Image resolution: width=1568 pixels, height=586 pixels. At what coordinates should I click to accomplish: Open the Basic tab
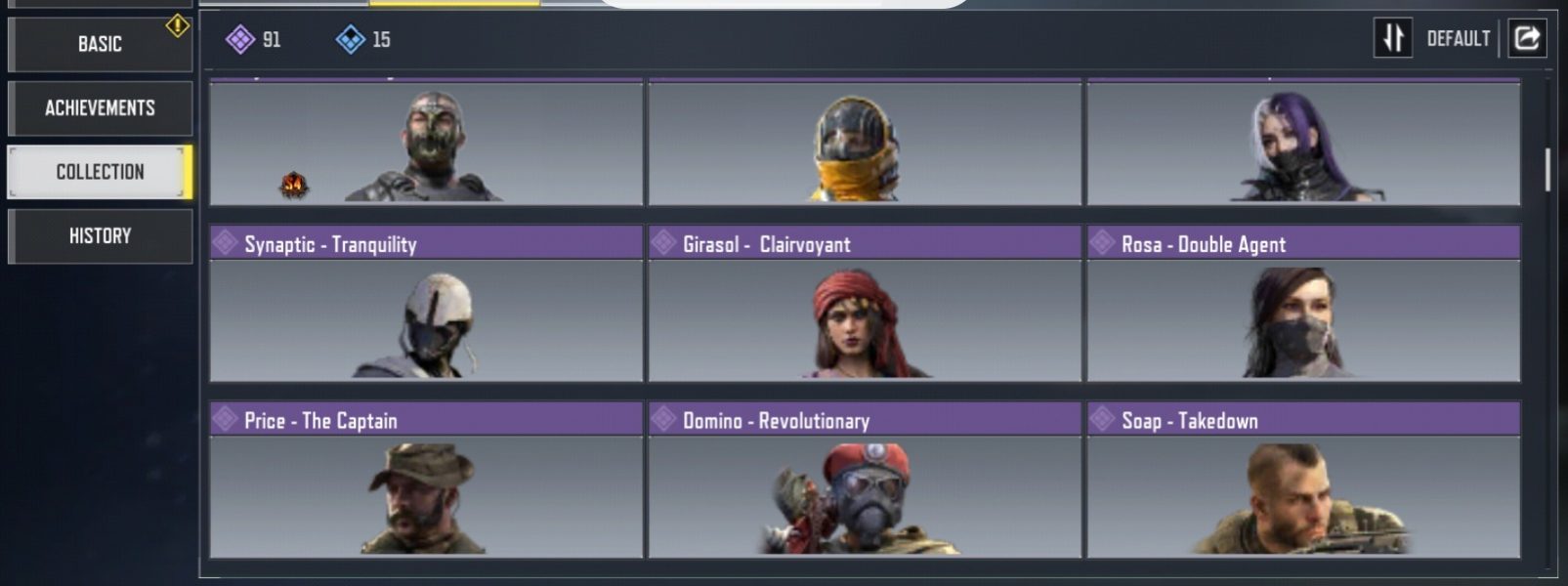click(x=100, y=44)
